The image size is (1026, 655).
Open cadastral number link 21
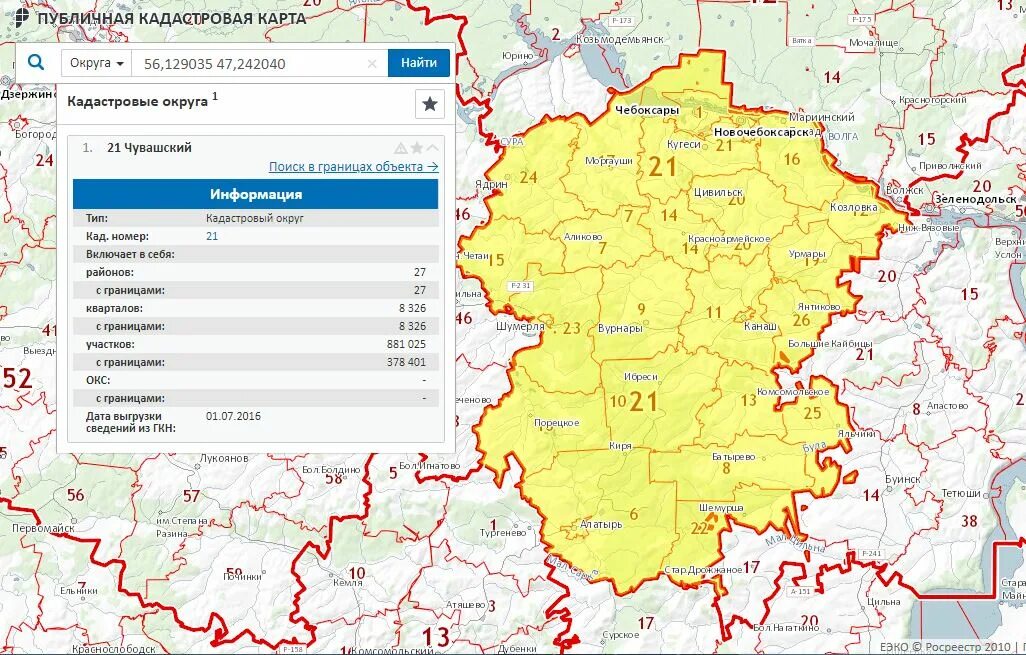tap(212, 236)
